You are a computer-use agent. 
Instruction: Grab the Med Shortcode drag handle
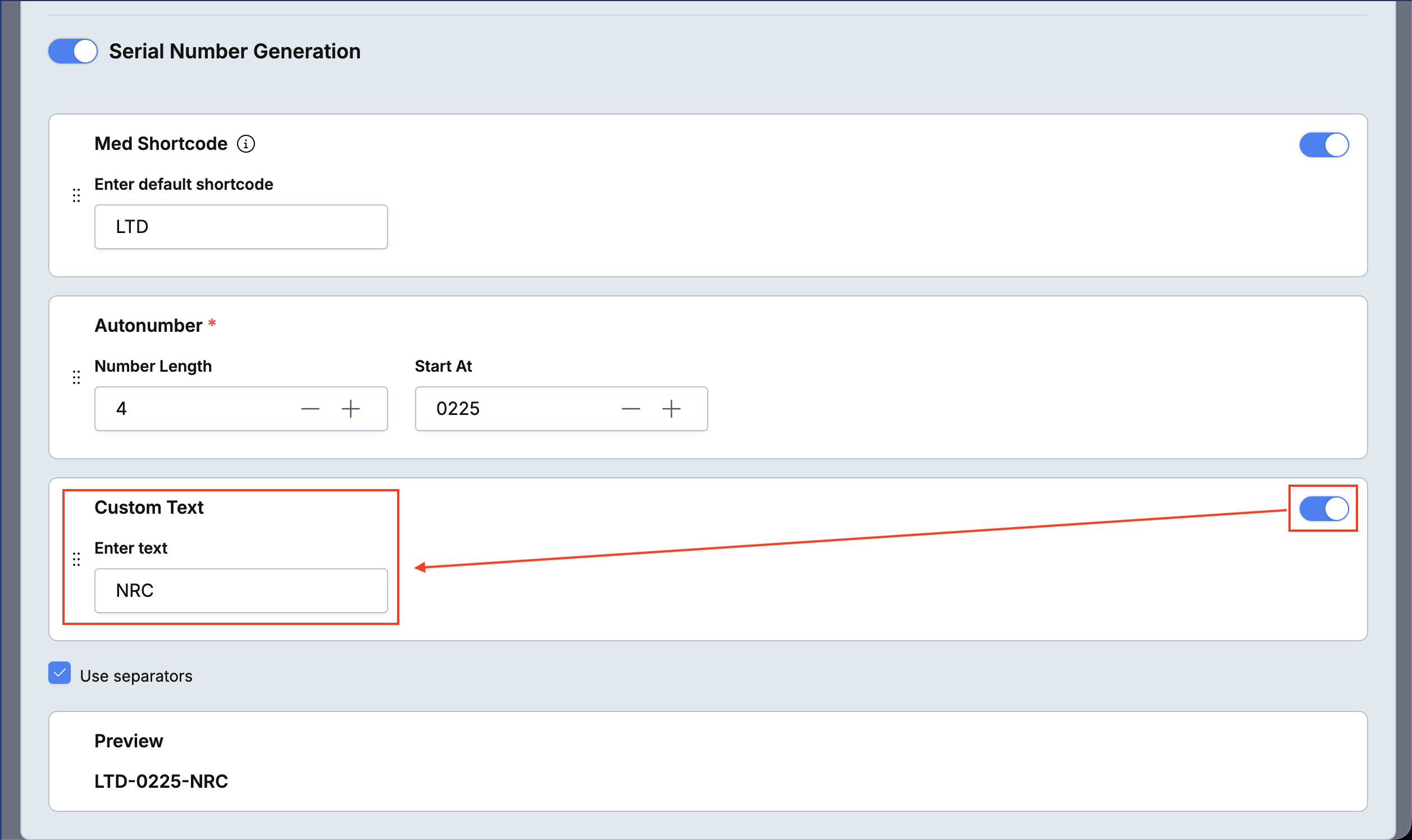pyautogui.click(x=76, y=196)
